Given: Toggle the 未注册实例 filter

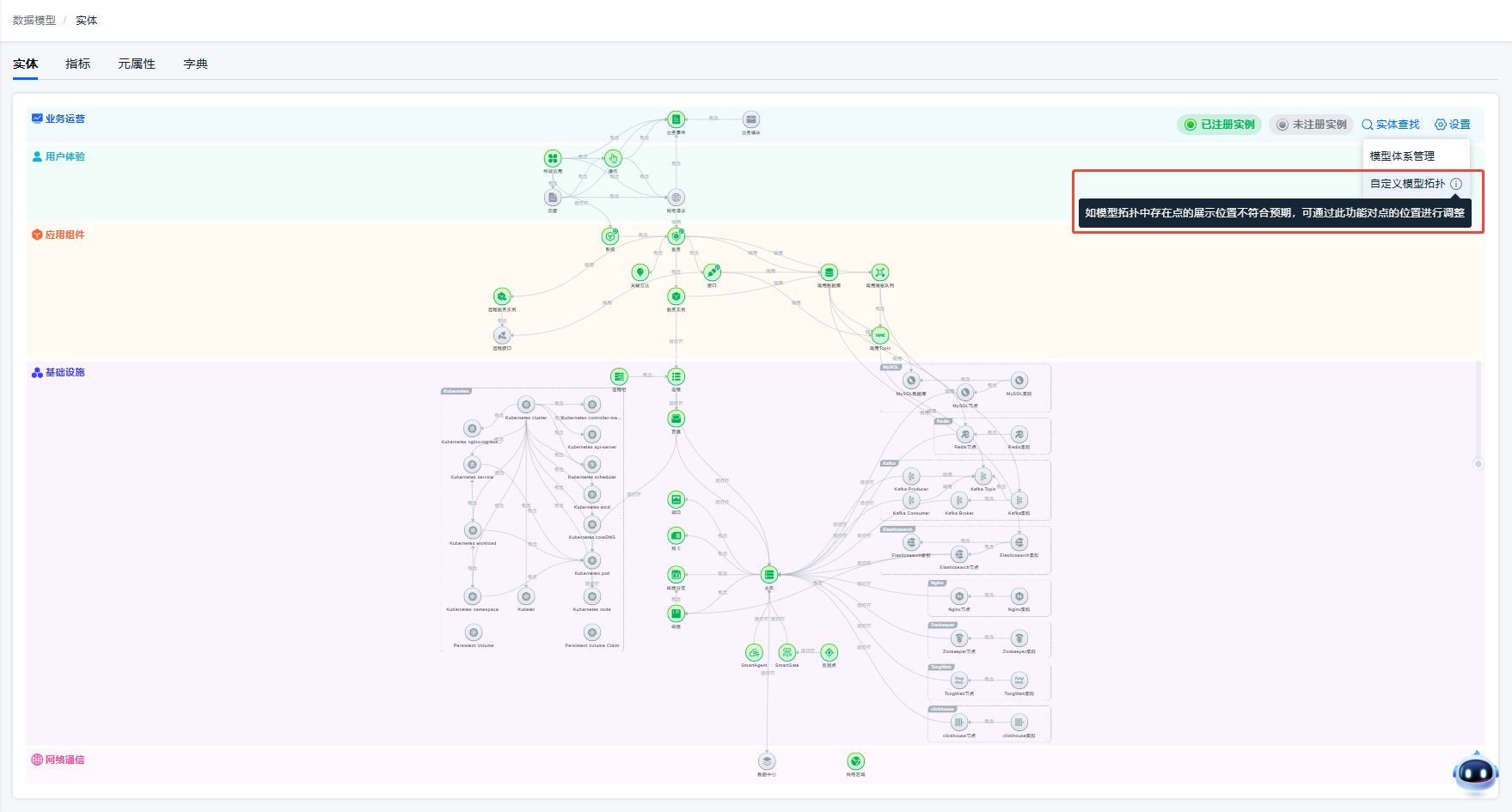Looking at the screenshot, I should pyautogui.click(x=1311, y=125).
